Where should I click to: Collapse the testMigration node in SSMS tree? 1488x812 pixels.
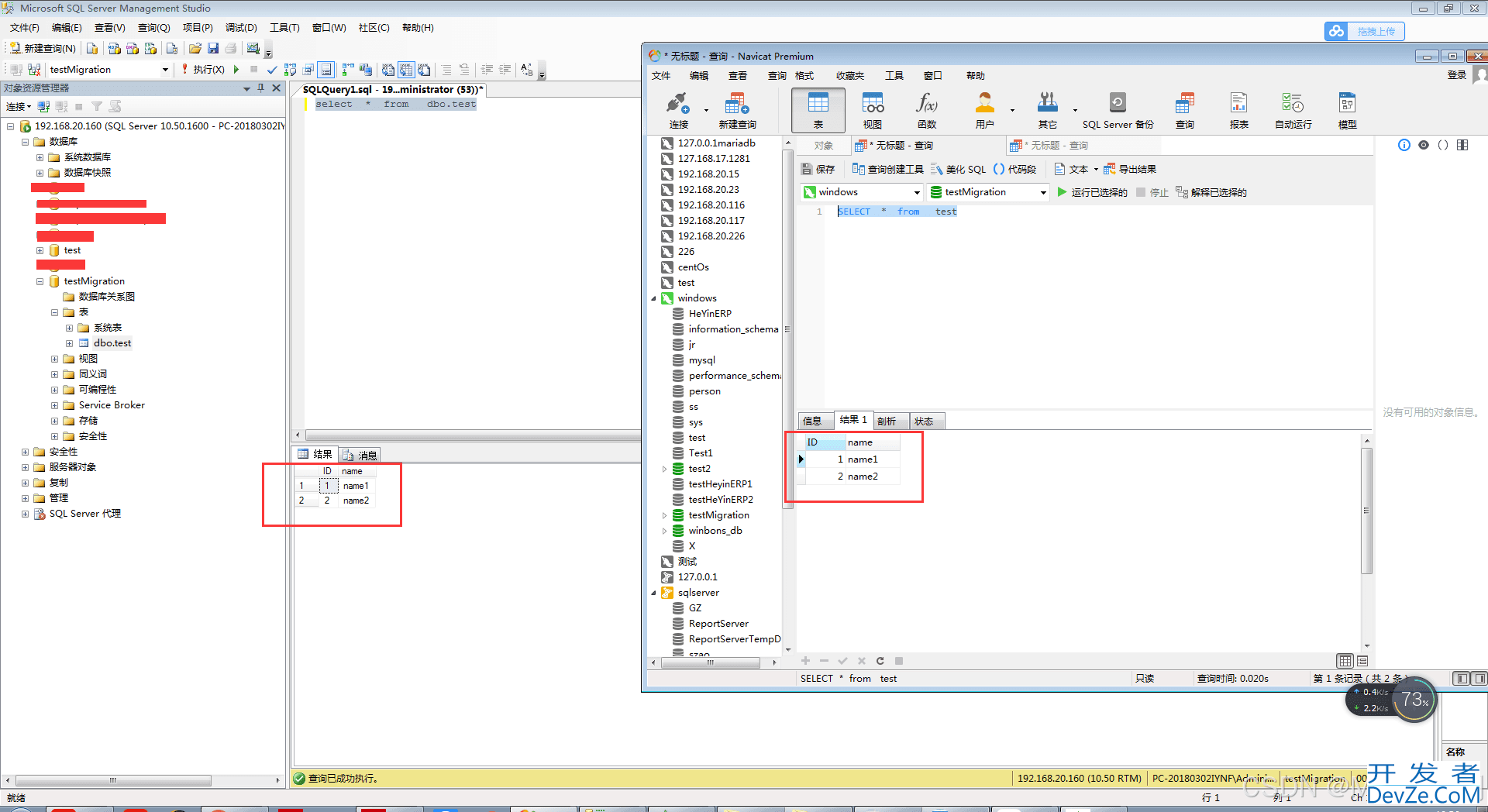40,281
